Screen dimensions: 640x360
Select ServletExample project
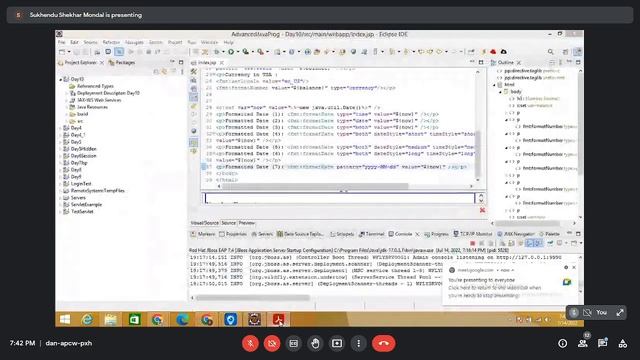(86, 204)
